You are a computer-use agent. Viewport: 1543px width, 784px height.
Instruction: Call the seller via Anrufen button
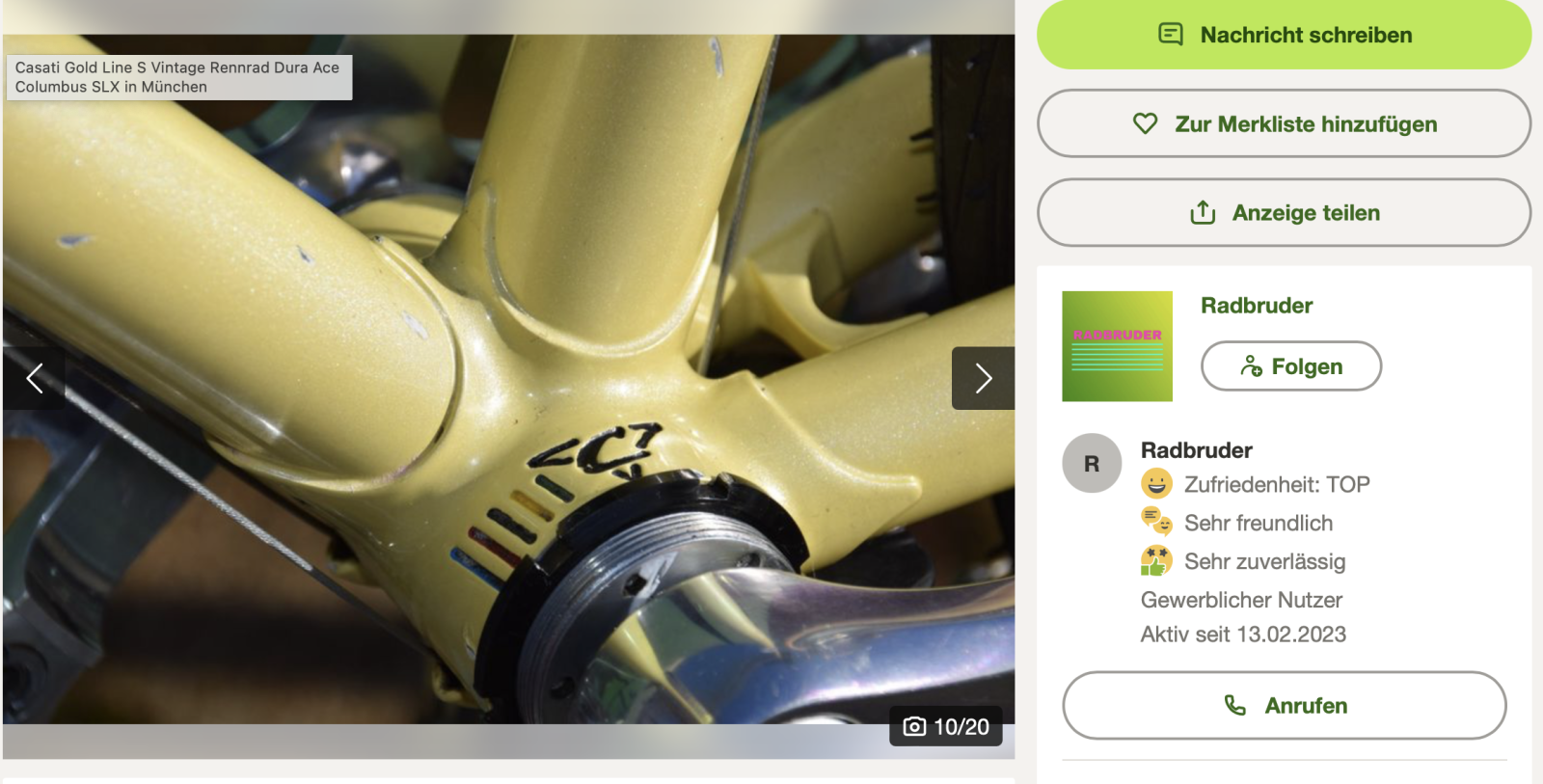(x=1284, y=706)
